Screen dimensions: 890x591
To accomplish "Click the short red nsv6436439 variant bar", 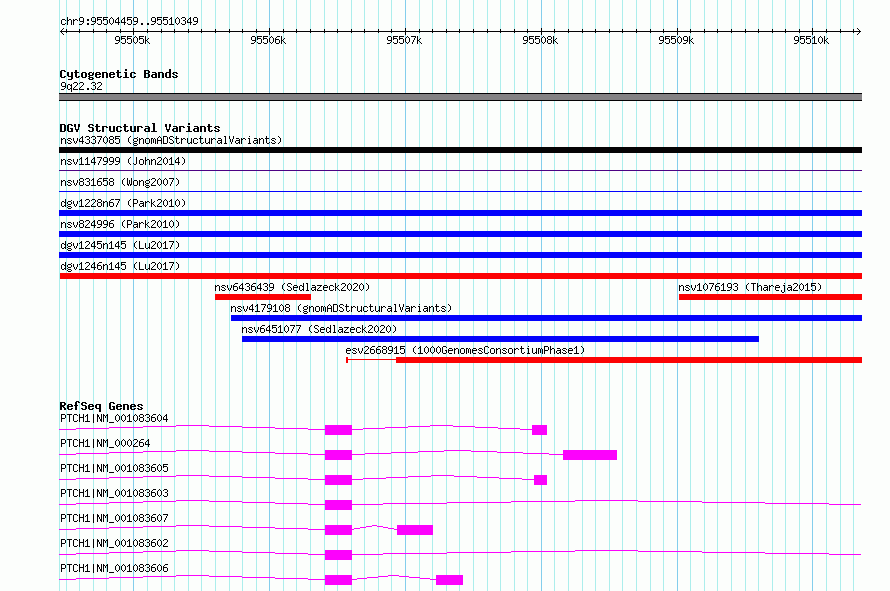I will (263, 297).
